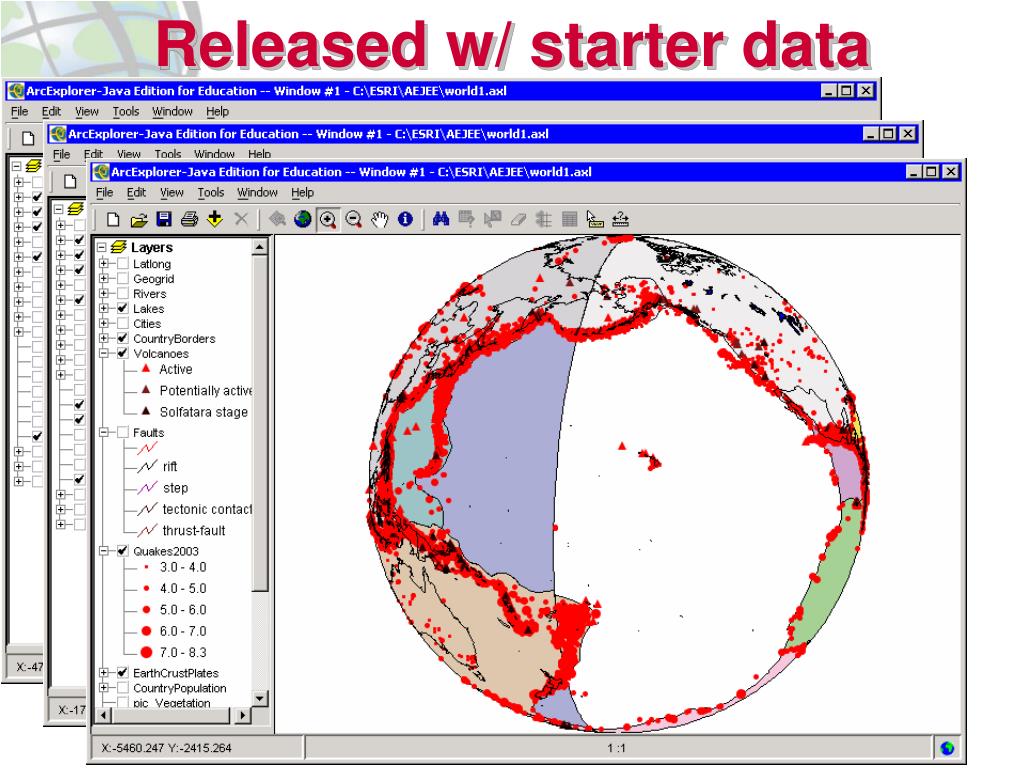Expand the Lakes layer legend

103,308
